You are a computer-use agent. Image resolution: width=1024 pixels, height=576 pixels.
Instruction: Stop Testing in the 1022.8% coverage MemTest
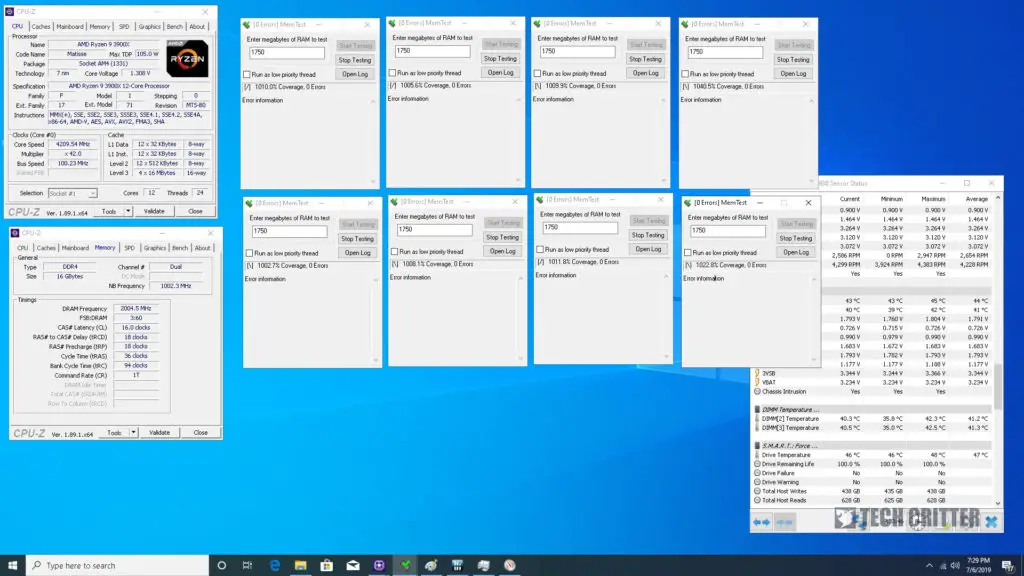point(795,238)
